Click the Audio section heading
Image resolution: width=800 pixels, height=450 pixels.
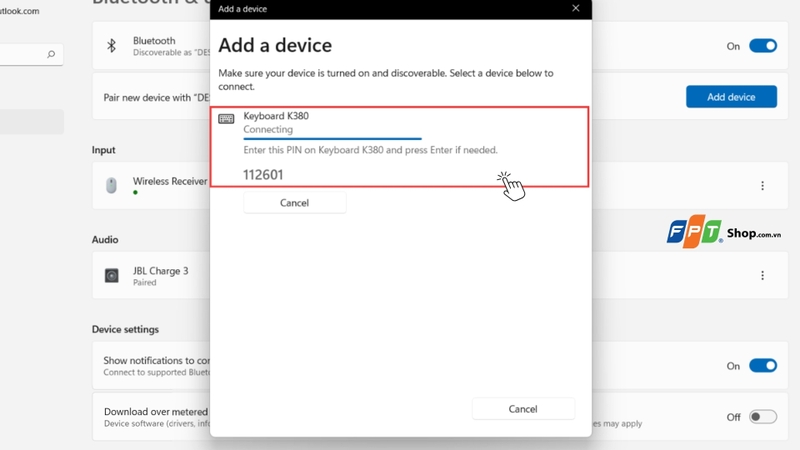coord(105,240)
